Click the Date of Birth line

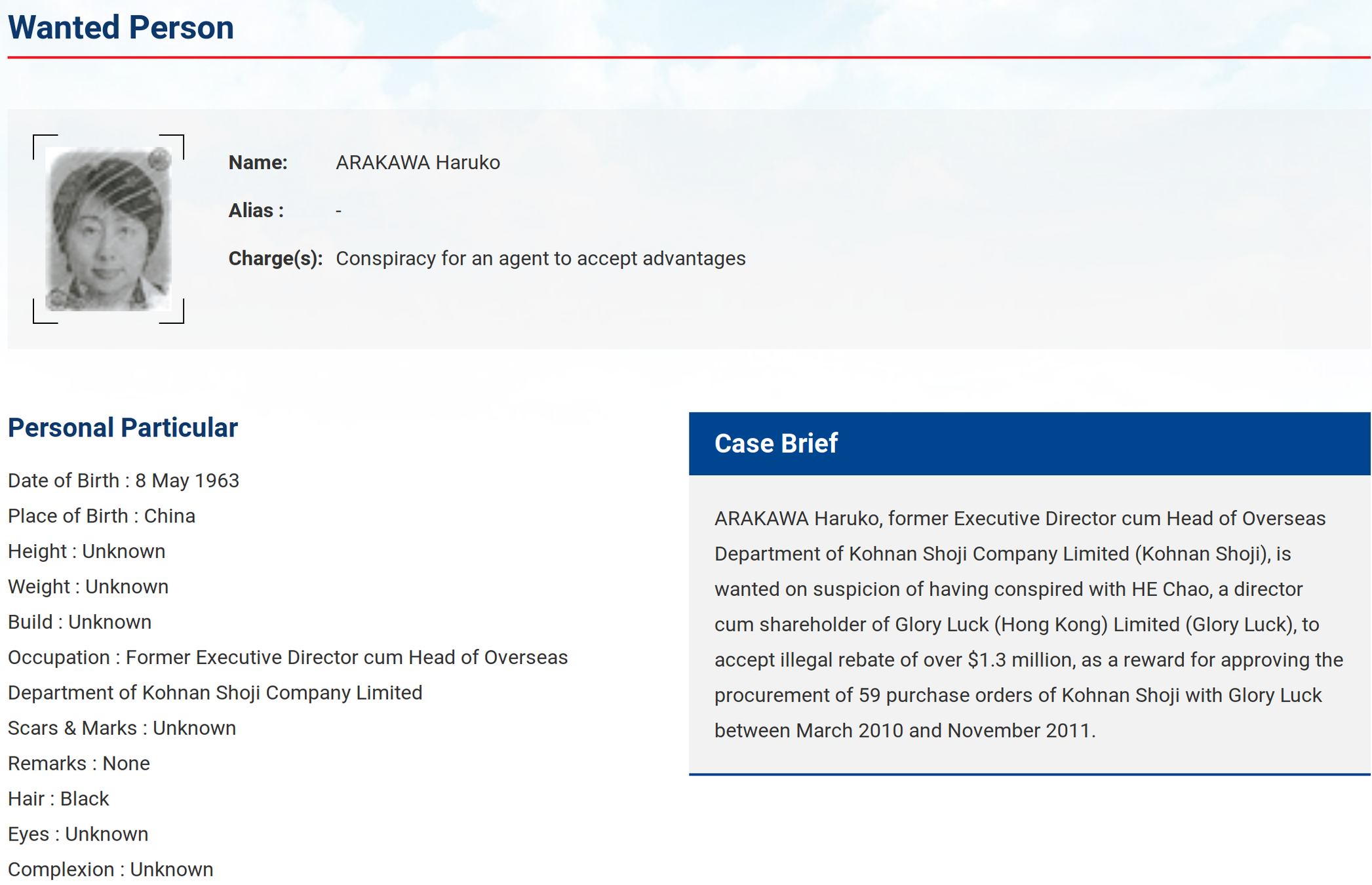123,481
